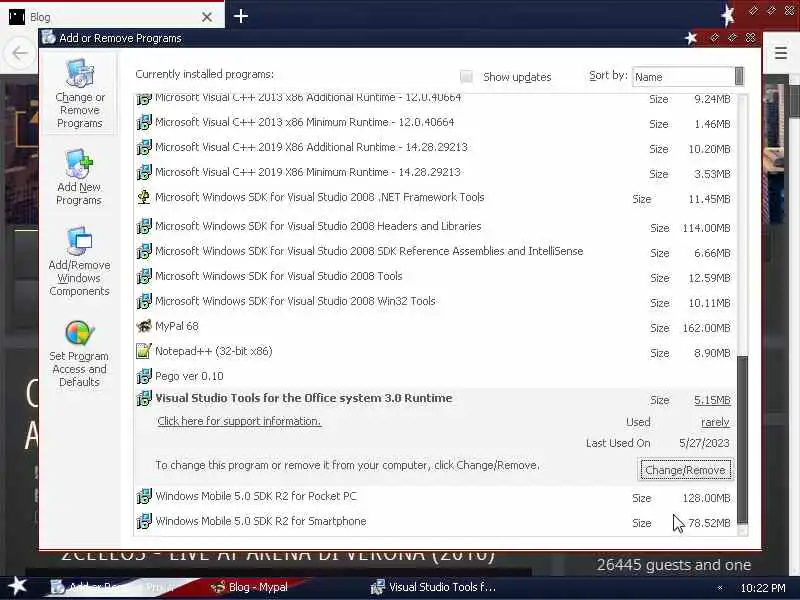Screen dimensions: 800x600
Task: Toggle the Show updates checkbox
Action: (466, 77)
